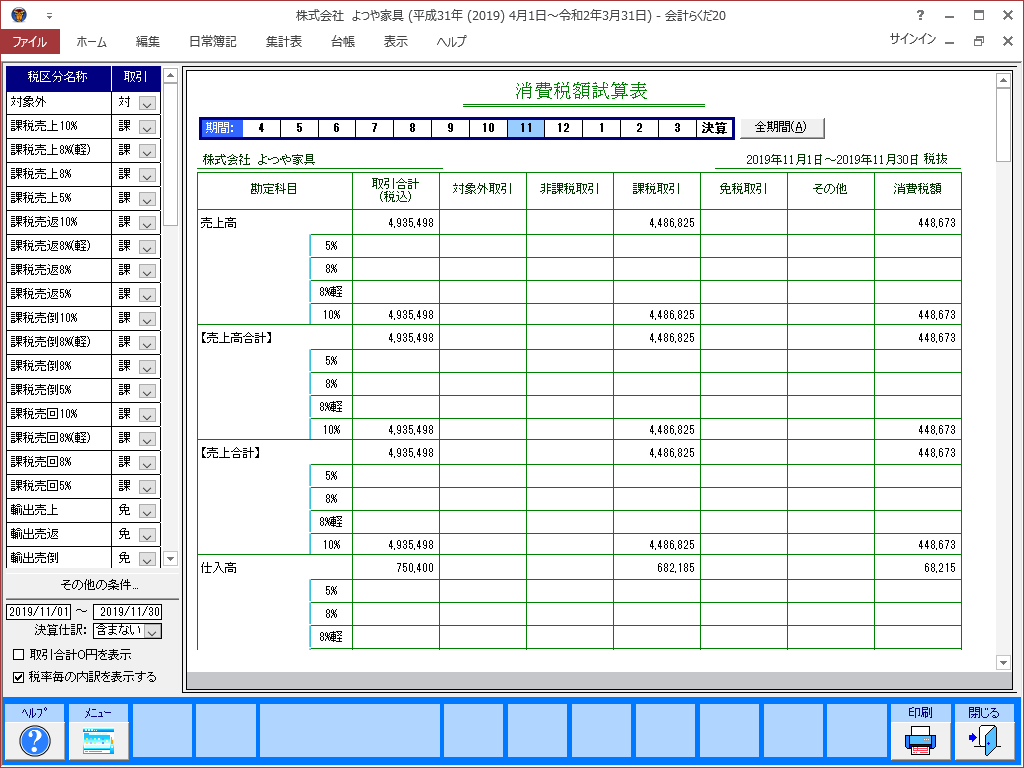
Task: Restore the inner document window
Action: (978, 41)
